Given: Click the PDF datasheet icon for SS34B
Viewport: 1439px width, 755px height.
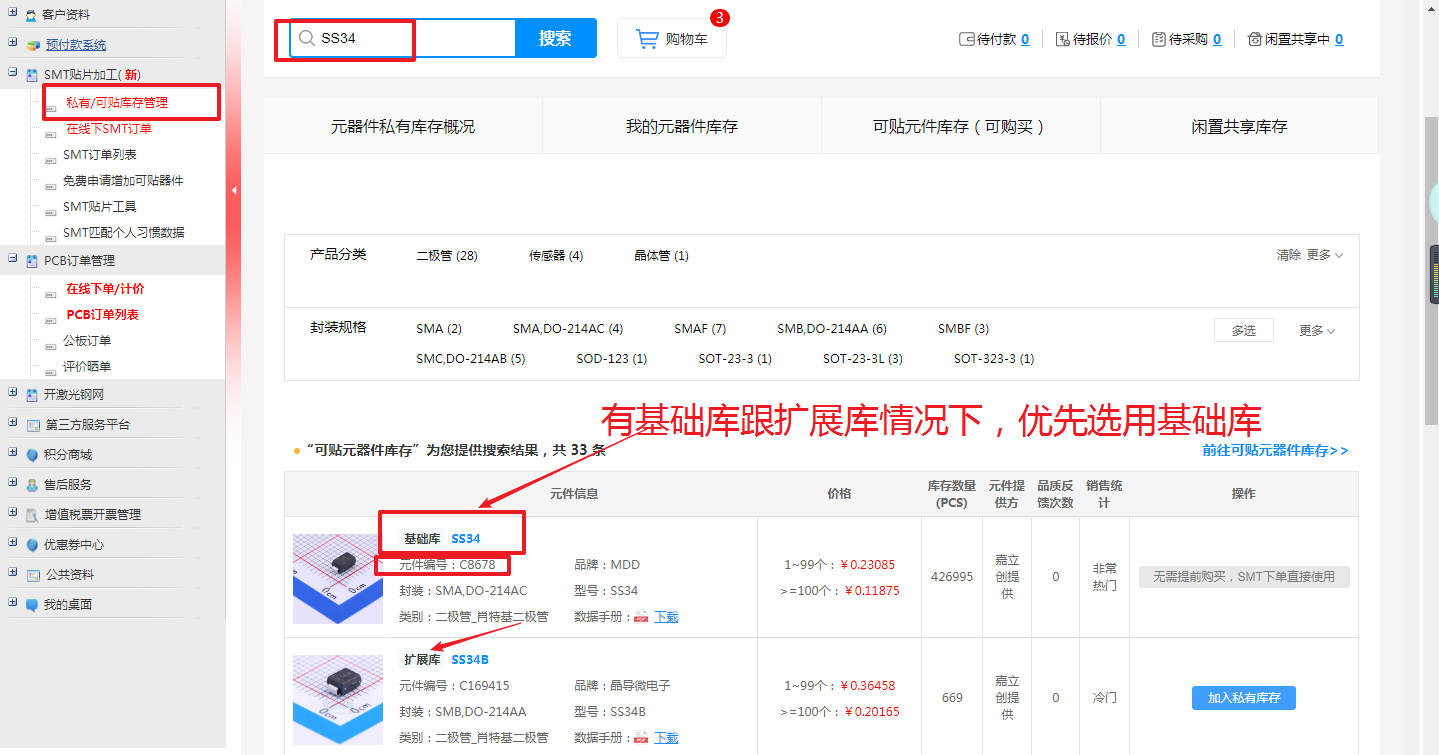Looking at the screenshot, I should coord(641,738).
